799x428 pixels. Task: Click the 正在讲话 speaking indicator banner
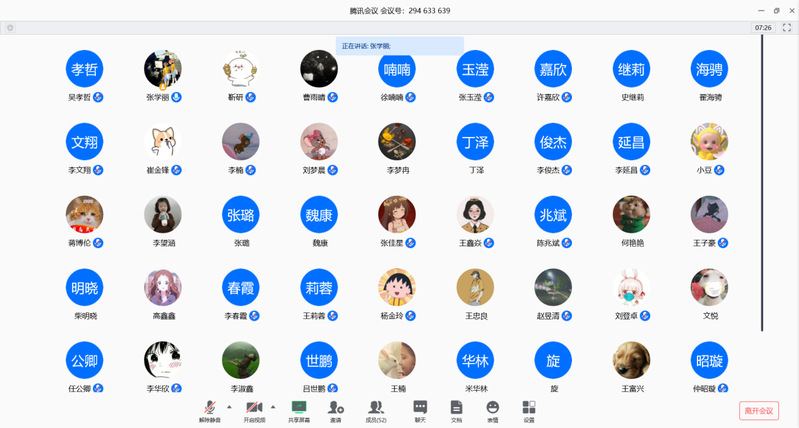click(399, 46)
